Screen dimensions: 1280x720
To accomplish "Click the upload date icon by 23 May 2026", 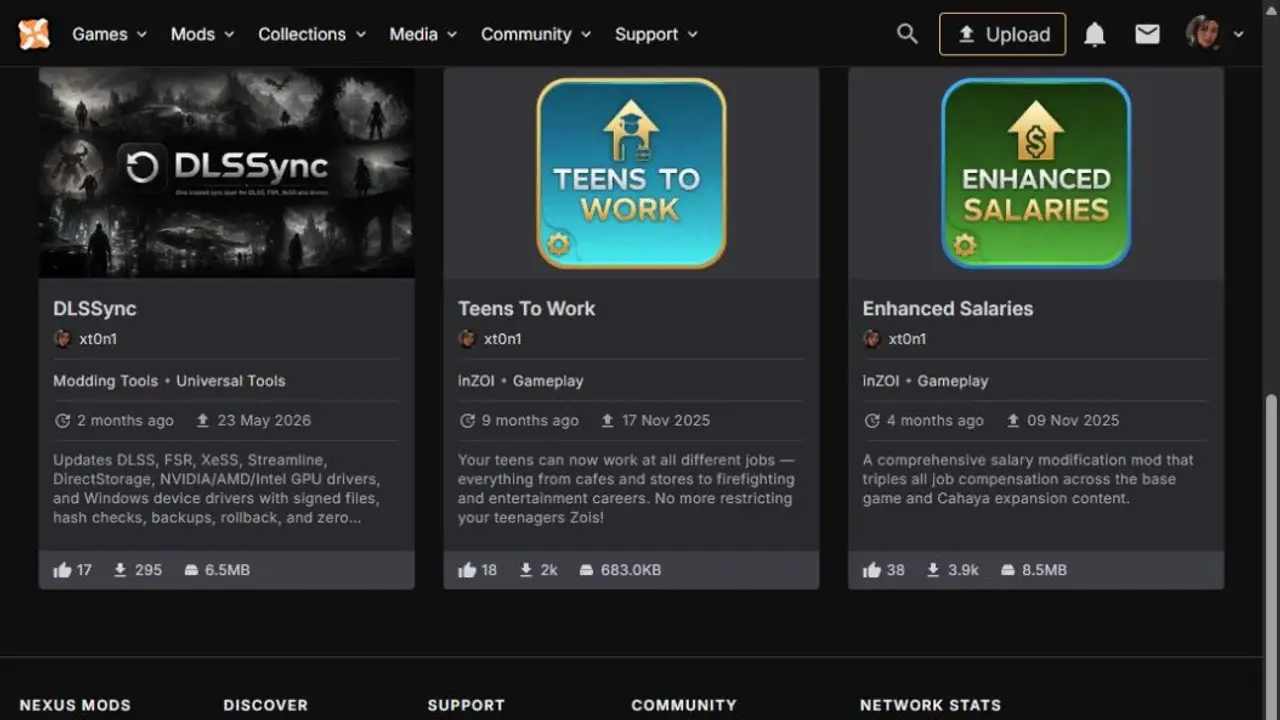I will [202, 421].
